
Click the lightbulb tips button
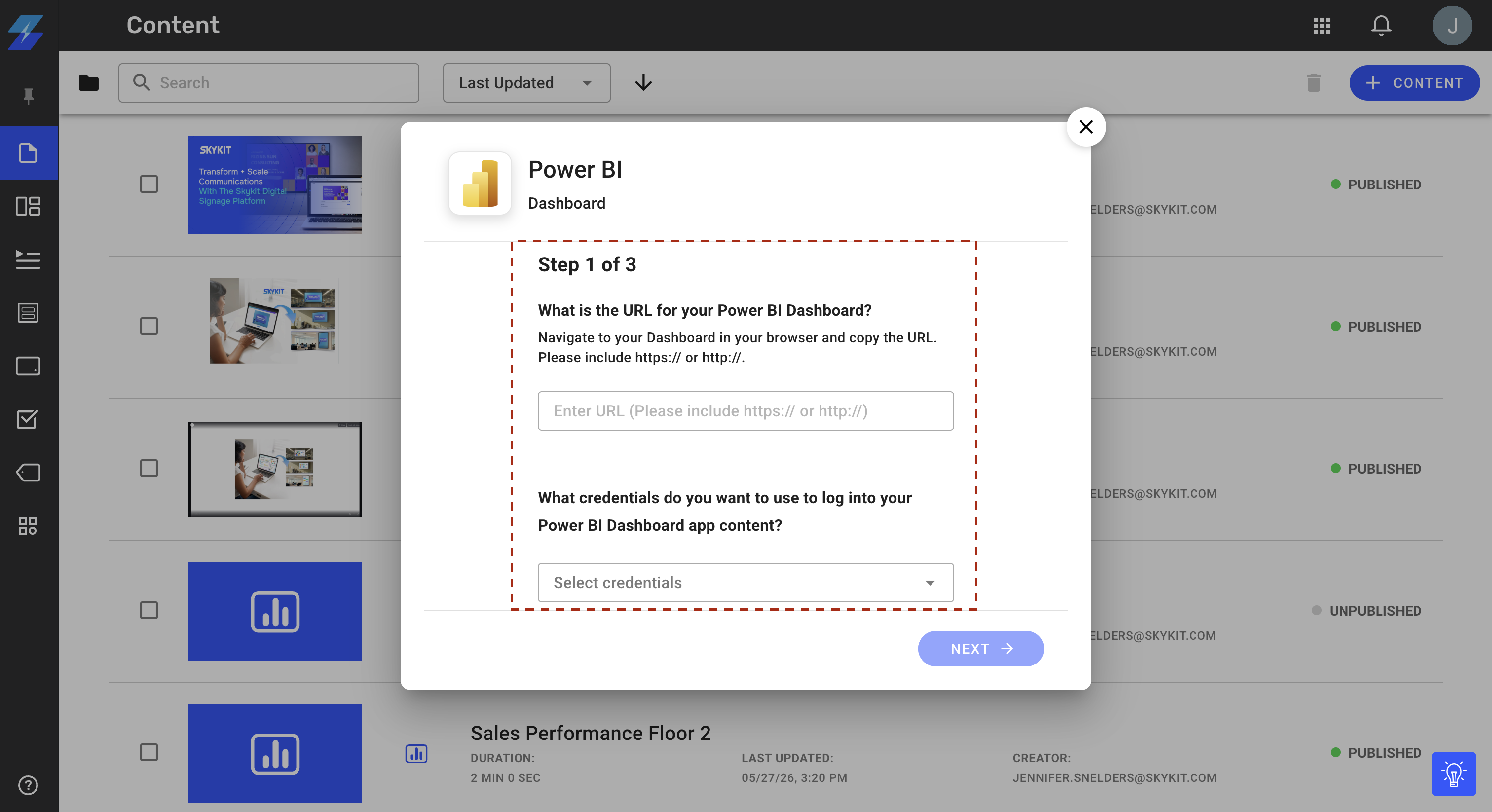pyautogui.click(x=1454, y=774)
